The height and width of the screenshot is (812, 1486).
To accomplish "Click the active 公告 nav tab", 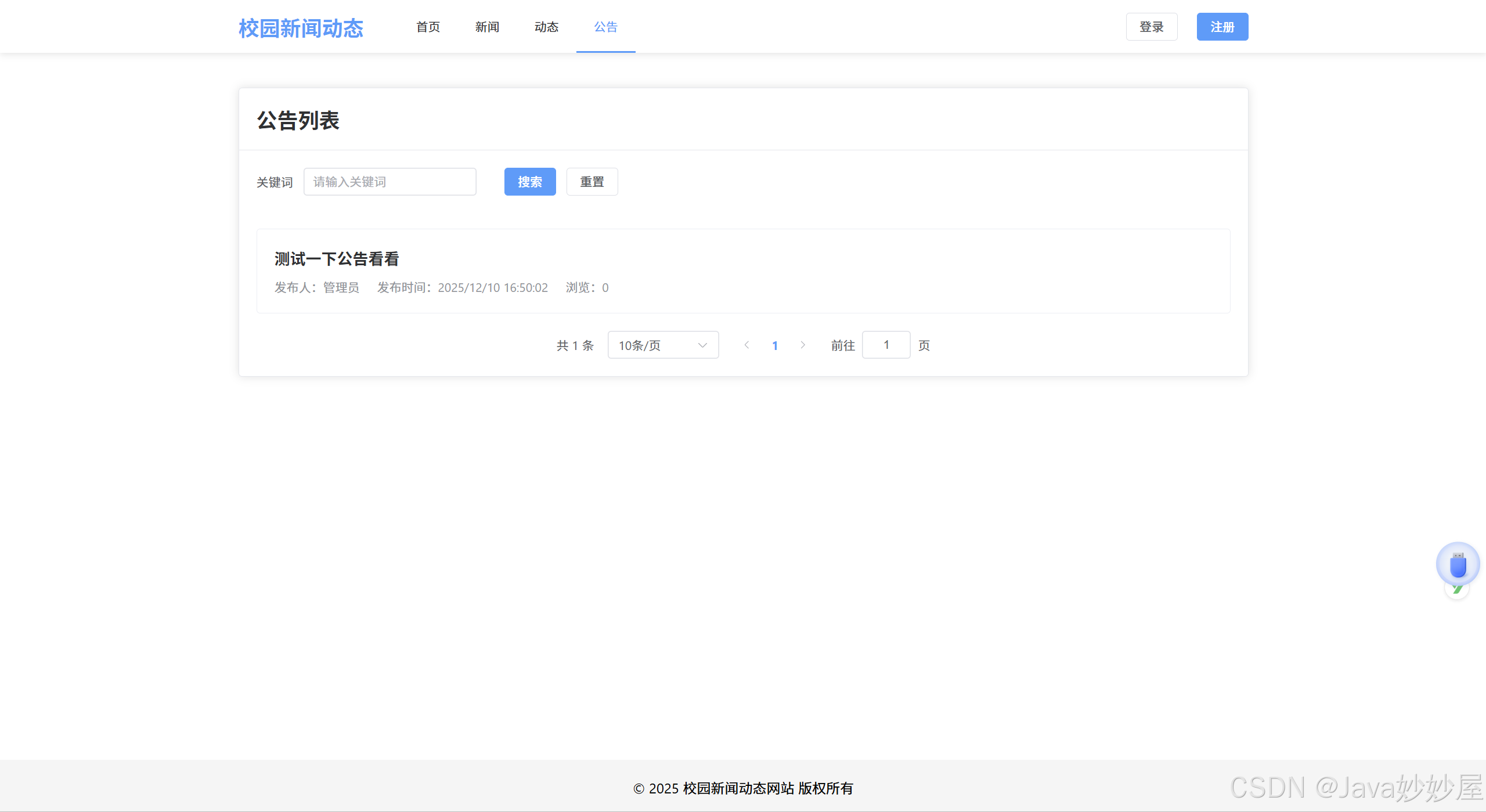I will tap(605, 27).
